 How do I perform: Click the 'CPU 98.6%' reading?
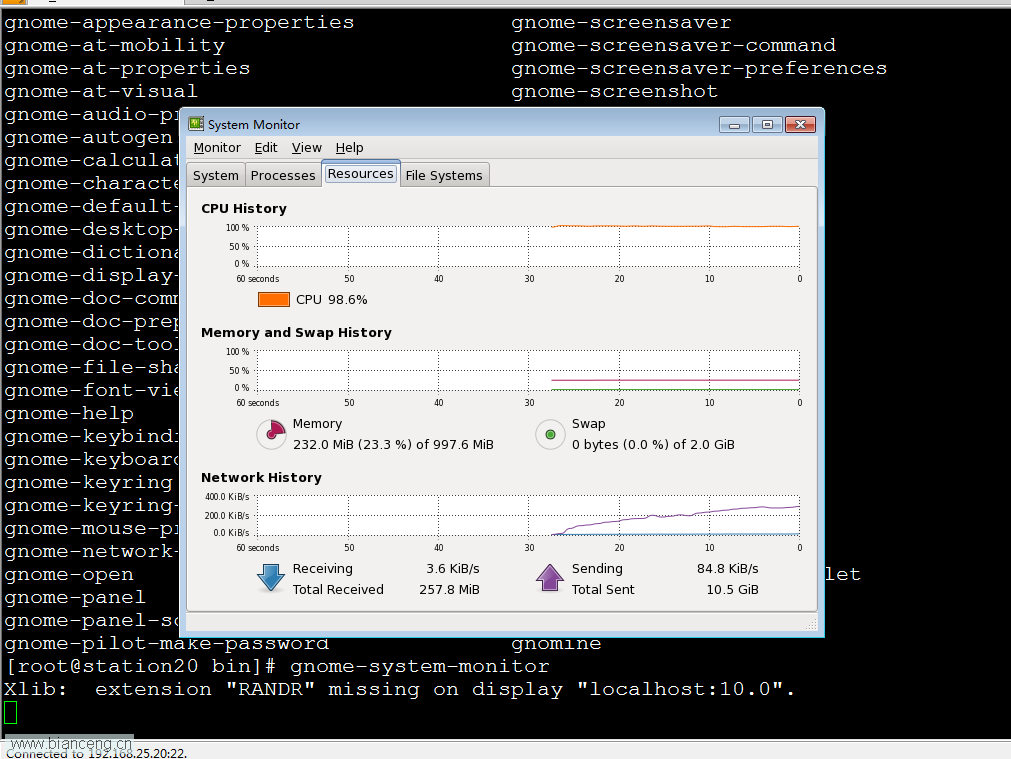(x=331, y=300)
